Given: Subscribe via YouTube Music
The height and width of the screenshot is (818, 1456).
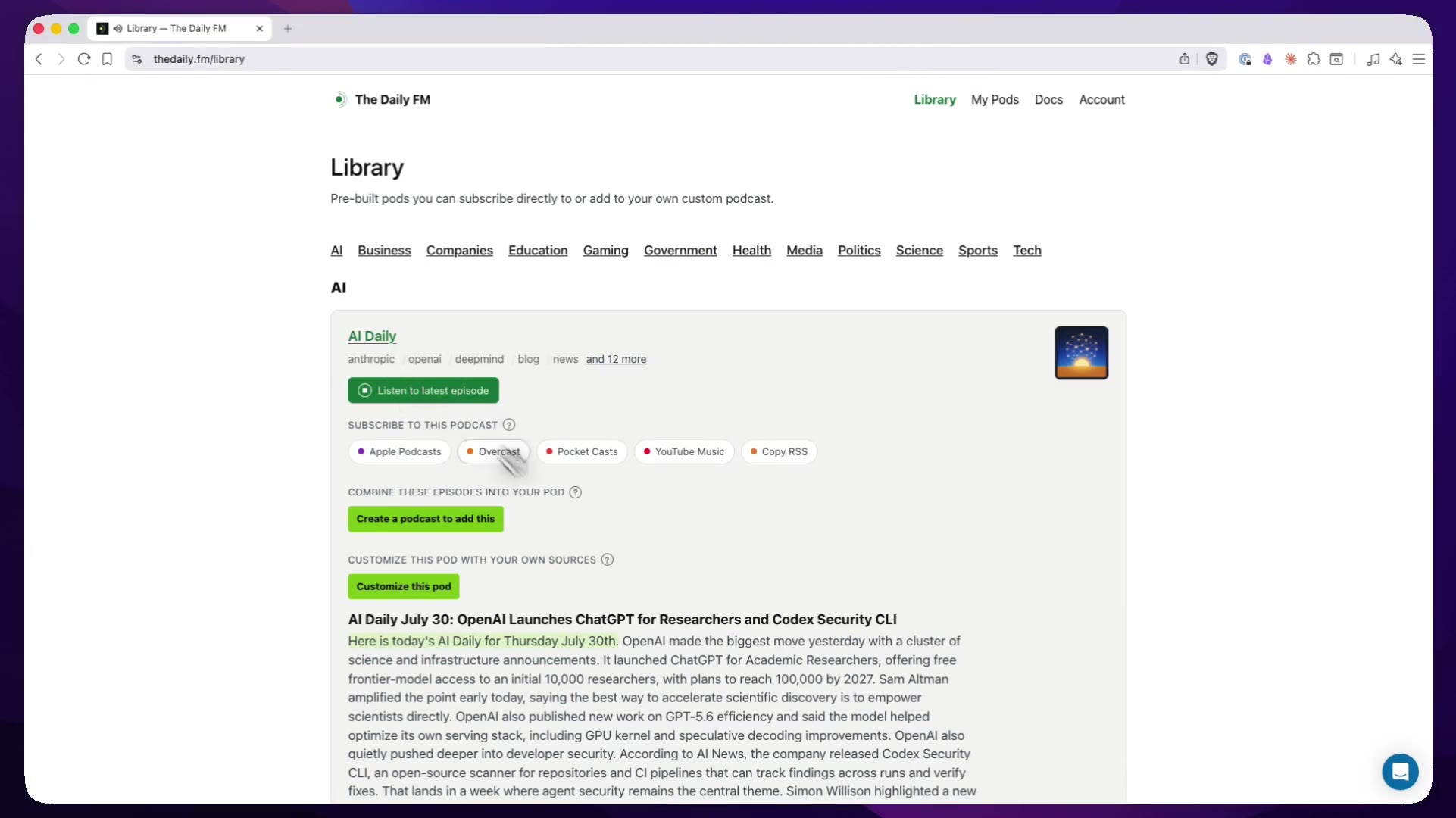Looking at the screenshot, I should (684, 452).
